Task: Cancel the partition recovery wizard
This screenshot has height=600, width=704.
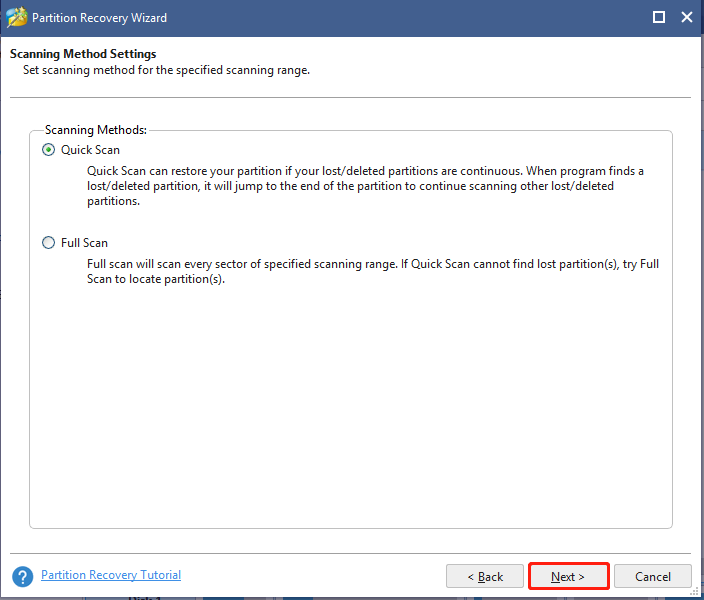Action: pos(652,576)
